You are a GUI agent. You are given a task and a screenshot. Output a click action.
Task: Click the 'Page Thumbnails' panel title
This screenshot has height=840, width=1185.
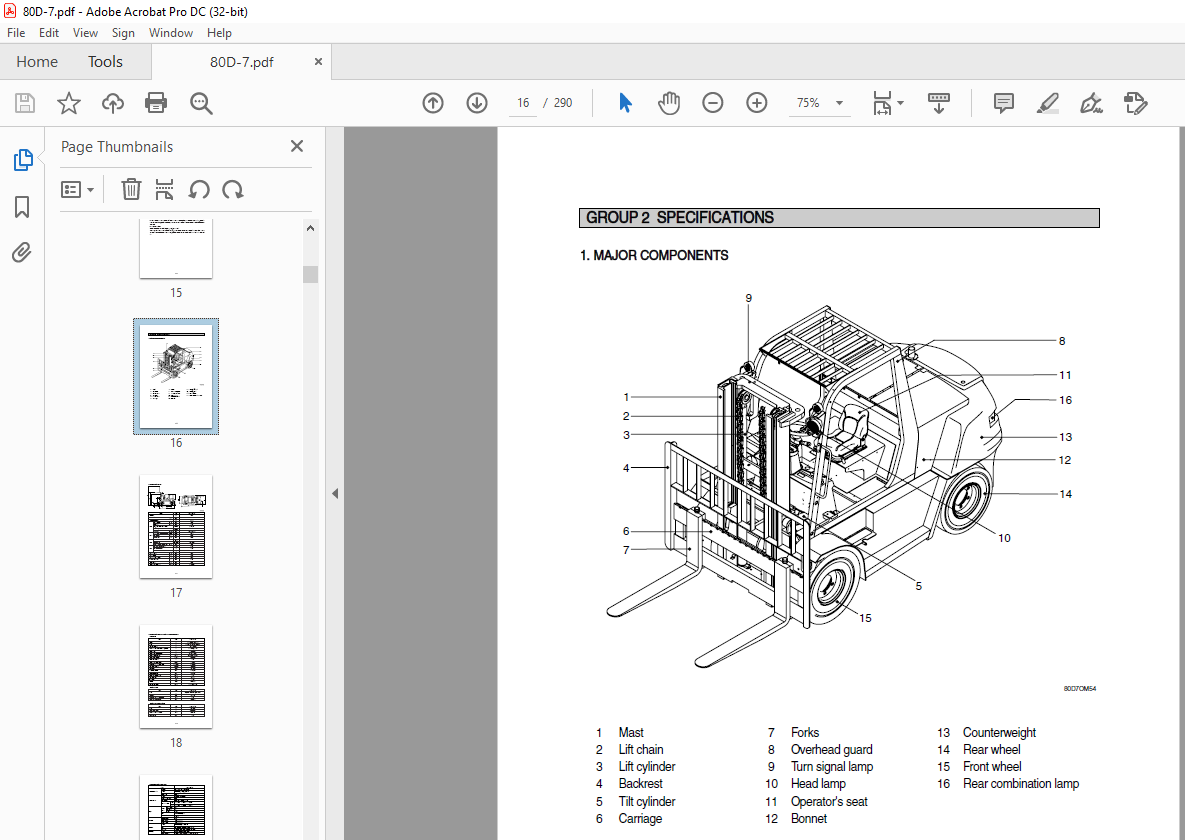[117, 147]
